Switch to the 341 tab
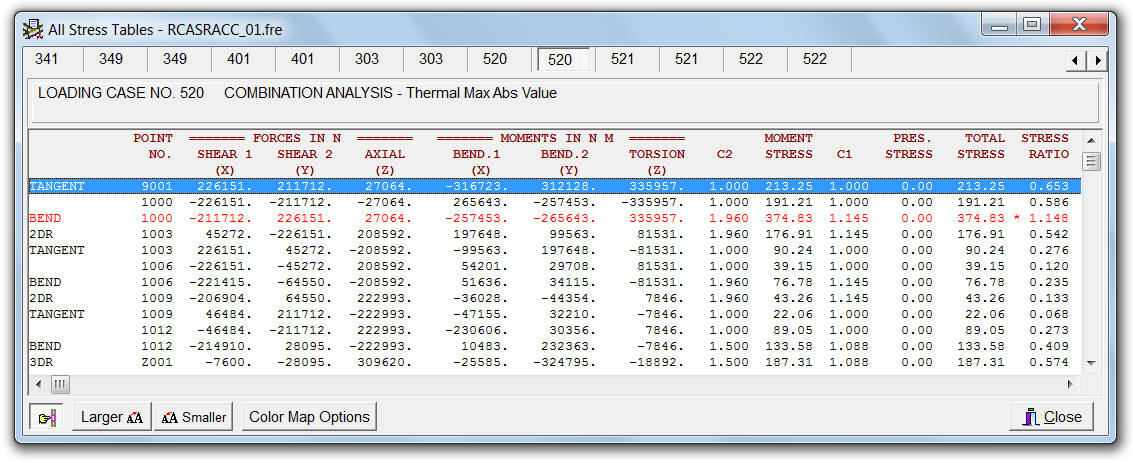Screen dimensions: 1133x463 47,59
